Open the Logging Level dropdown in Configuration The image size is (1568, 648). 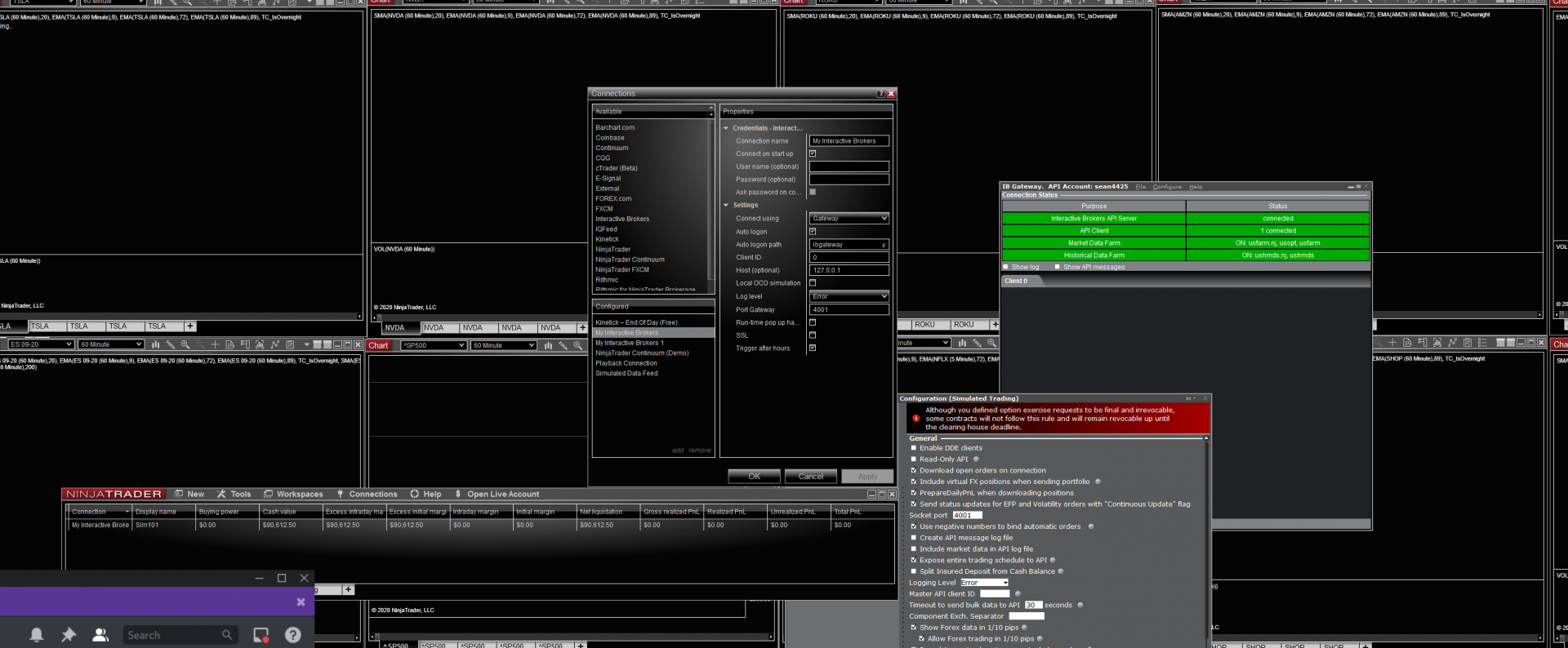[984, 583]
